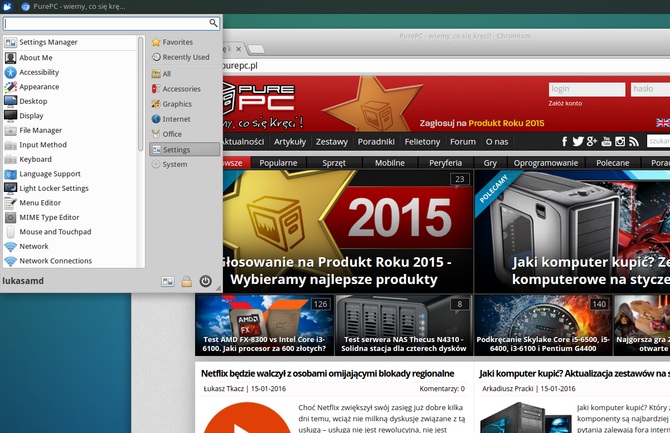Open Network Connections
The image size is (670, 433).
click(70, 261)
